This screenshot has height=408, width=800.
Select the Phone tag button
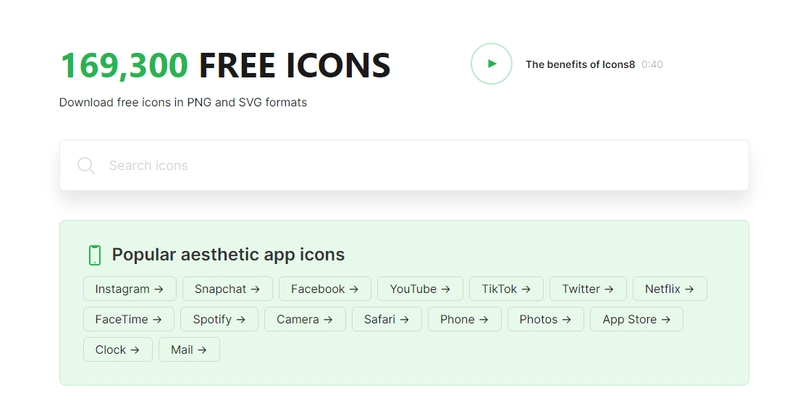(465, 320)
